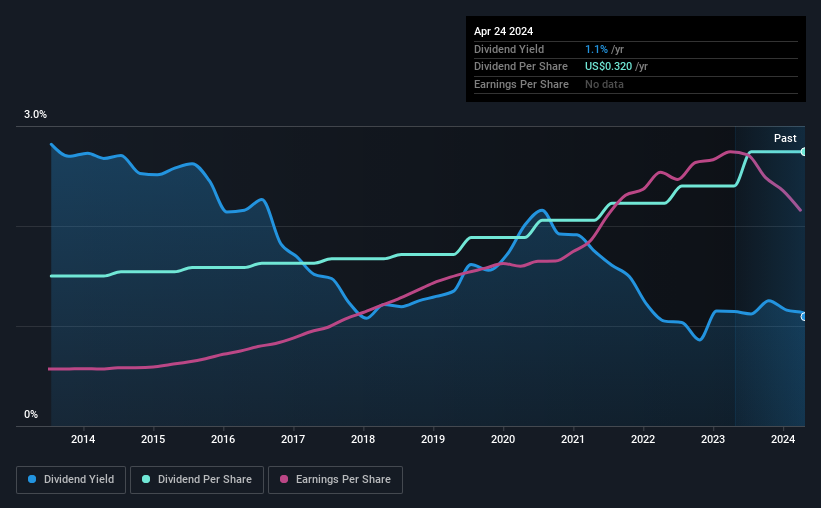Image resolution: width=821 pixels, height=508 pixels.
Task: Click the "No data" earnings text in tooltip
Action: click(605, 84)
